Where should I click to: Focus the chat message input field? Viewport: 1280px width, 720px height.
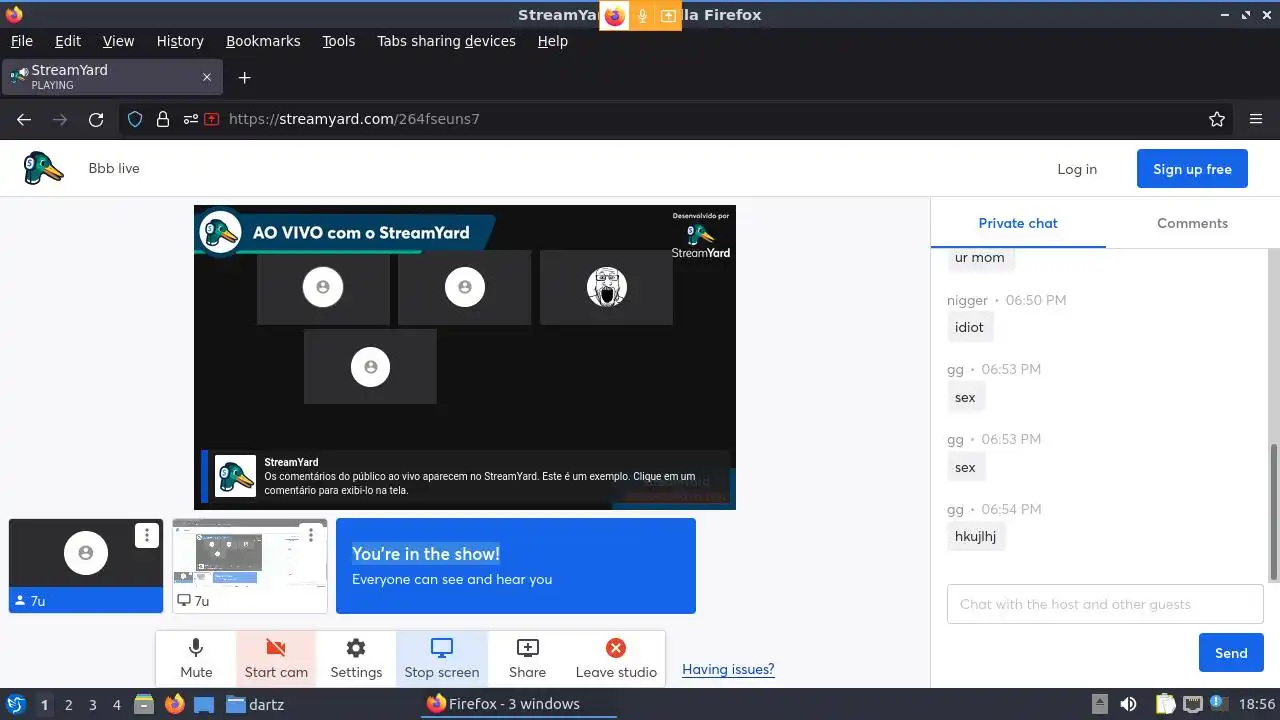(x=1105, y=604)
